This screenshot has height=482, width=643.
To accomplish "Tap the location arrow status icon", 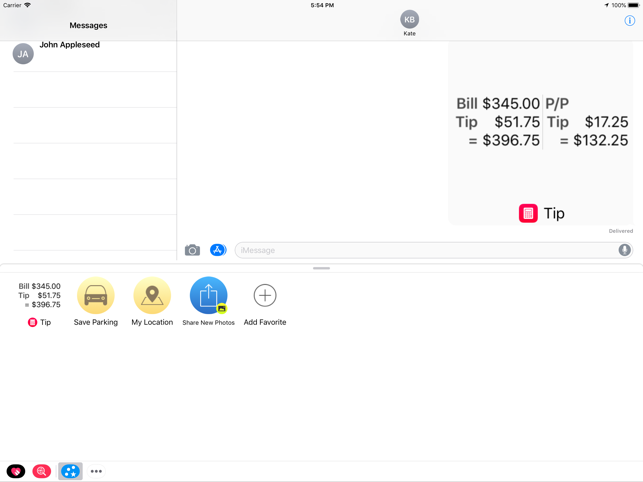I will tap(607, 5).
